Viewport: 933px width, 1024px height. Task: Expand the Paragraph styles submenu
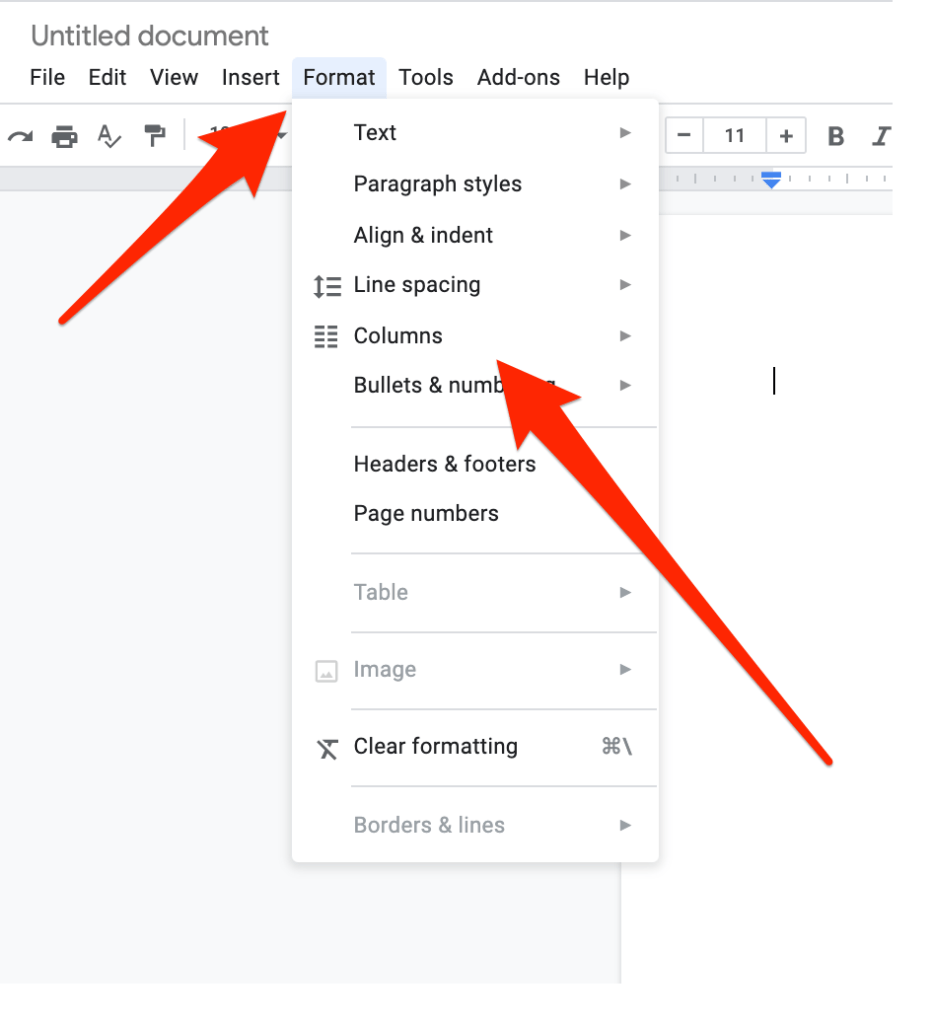tap(437, 184)
